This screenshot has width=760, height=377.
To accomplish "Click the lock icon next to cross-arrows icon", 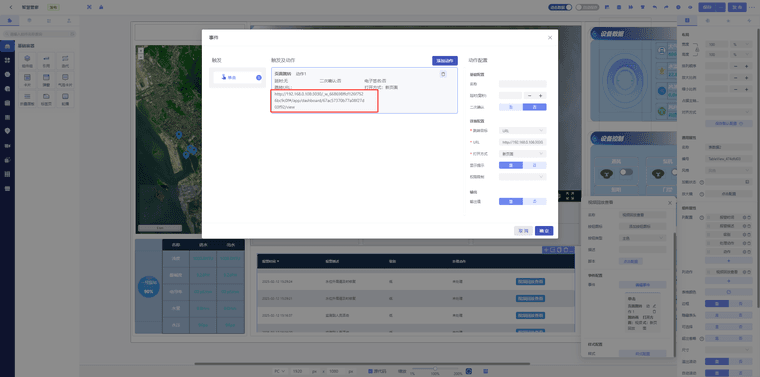I will 101,7.
